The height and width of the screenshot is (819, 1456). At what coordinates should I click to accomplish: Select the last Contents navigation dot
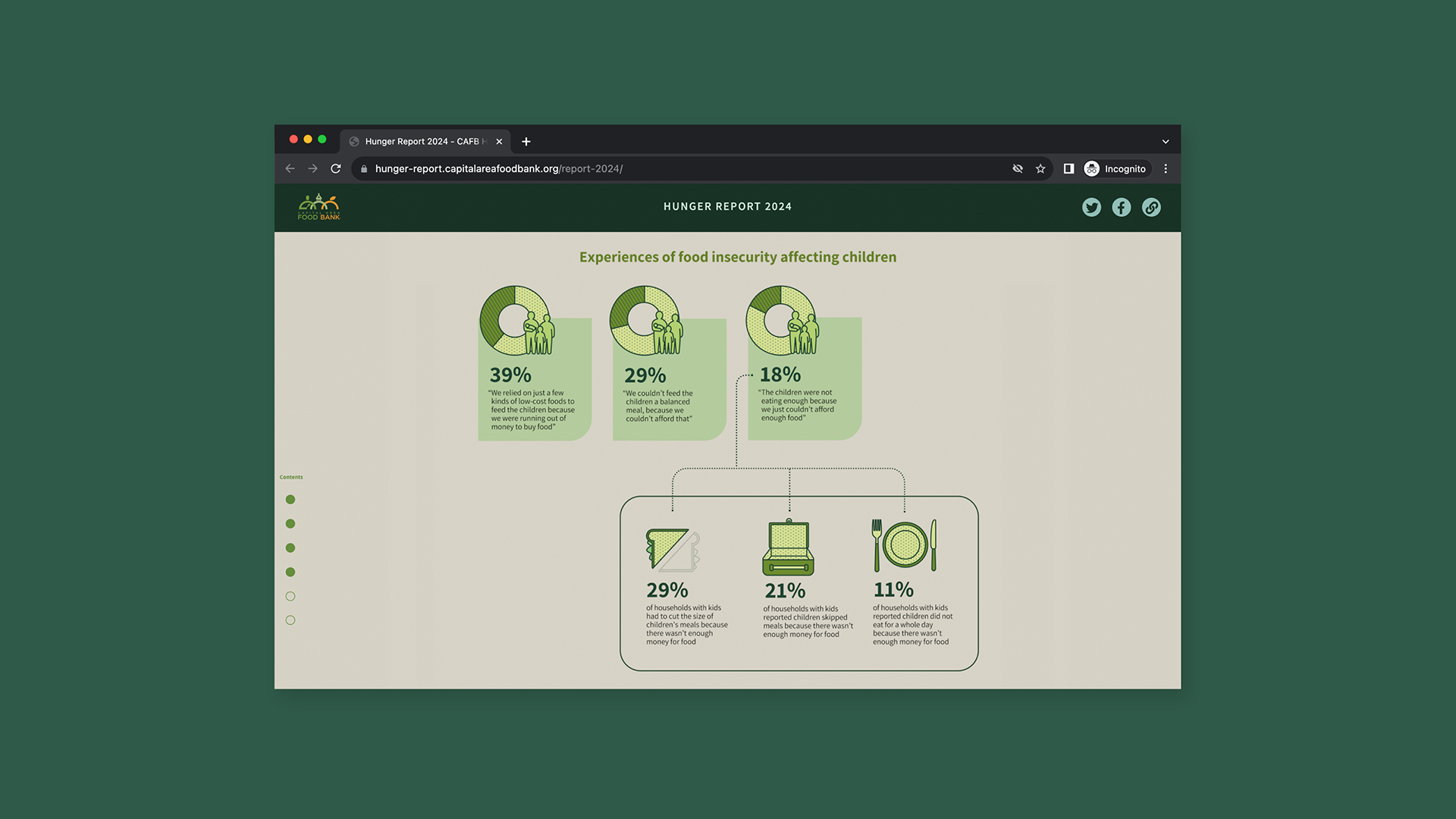tap(290, 620)
